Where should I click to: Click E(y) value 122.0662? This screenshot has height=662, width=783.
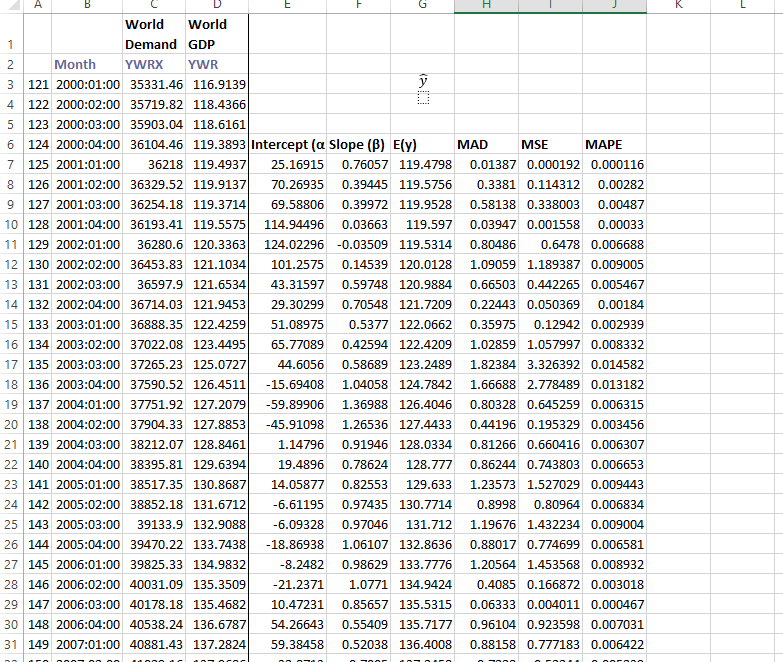422,325
